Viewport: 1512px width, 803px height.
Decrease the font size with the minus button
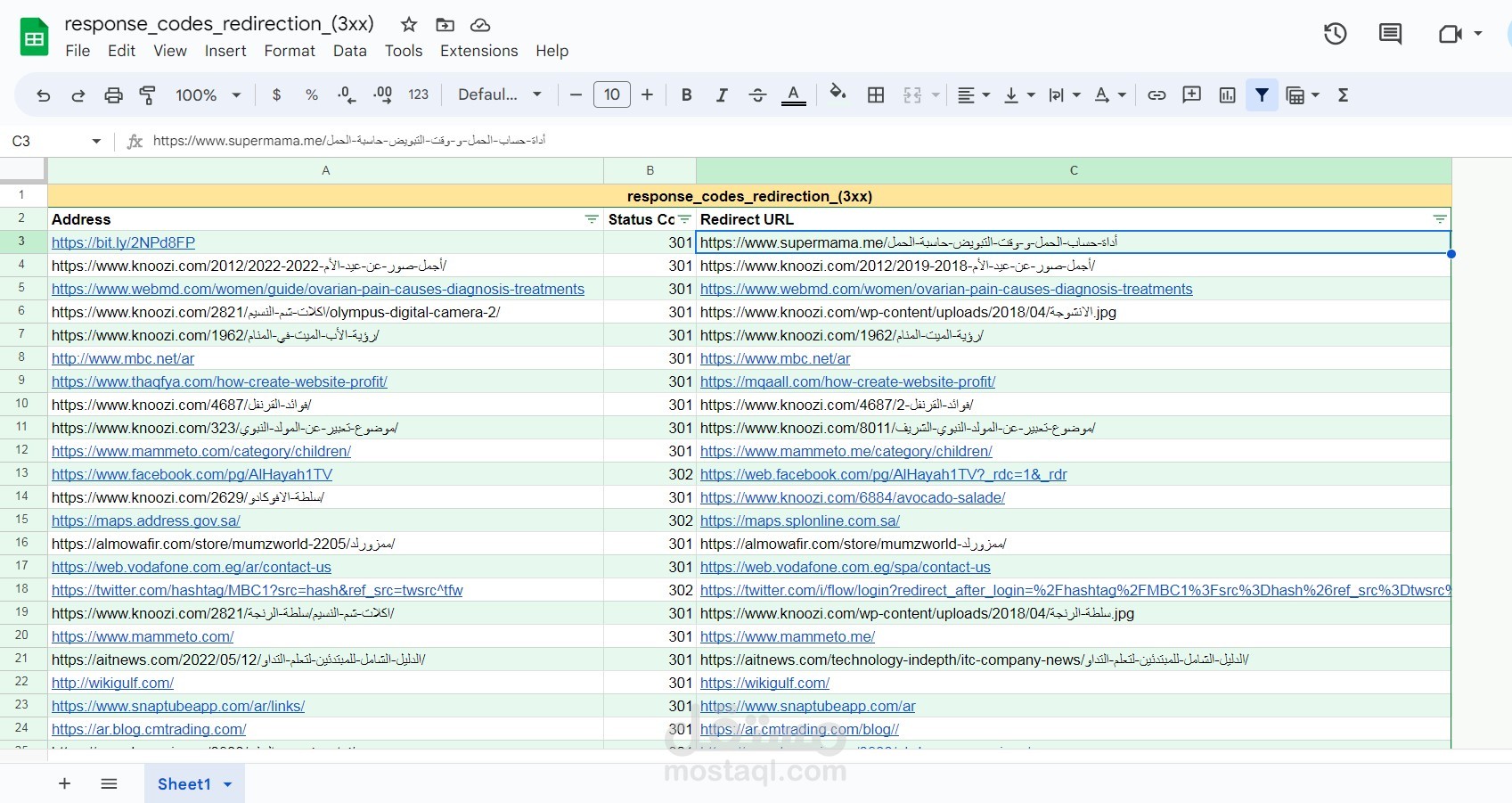576,94
